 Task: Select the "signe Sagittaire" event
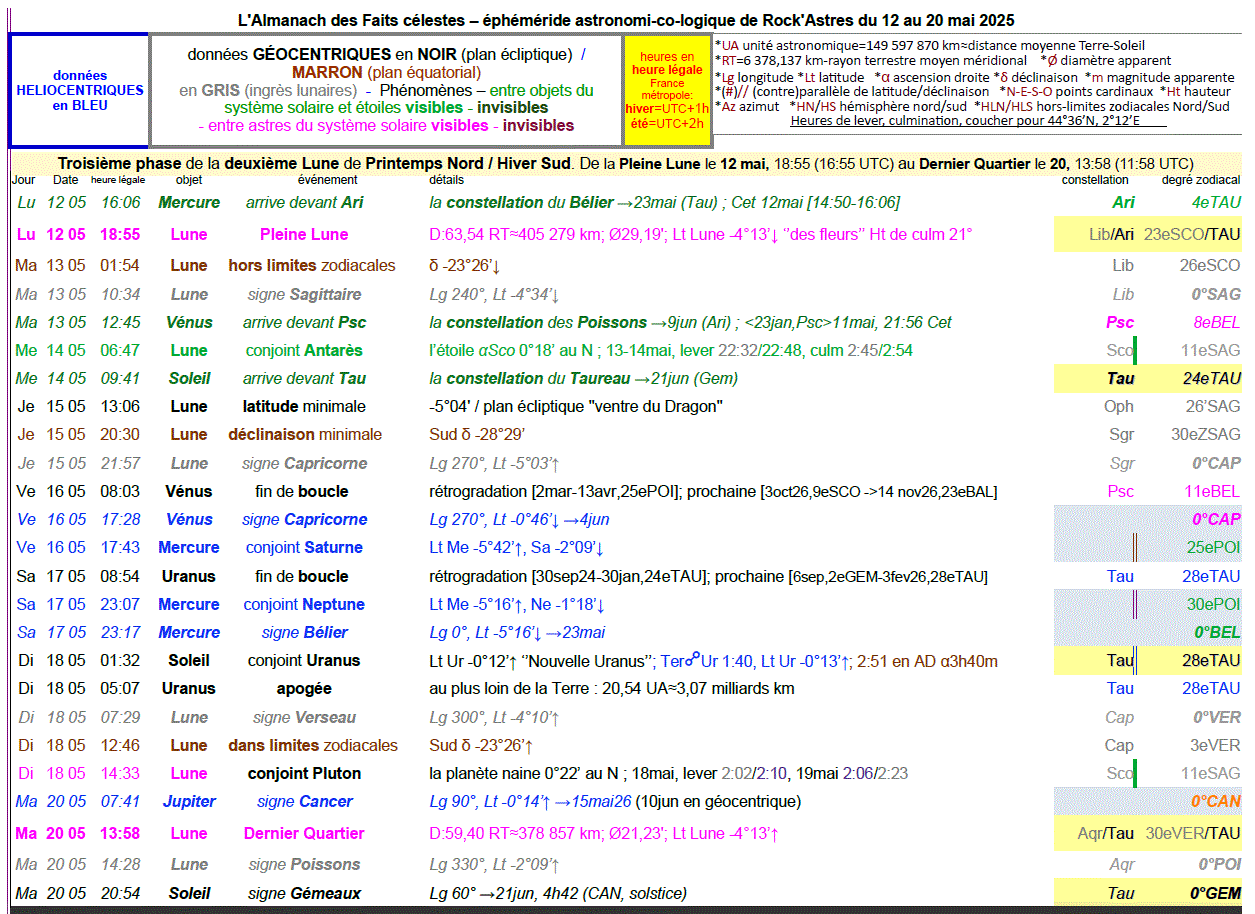305,294
